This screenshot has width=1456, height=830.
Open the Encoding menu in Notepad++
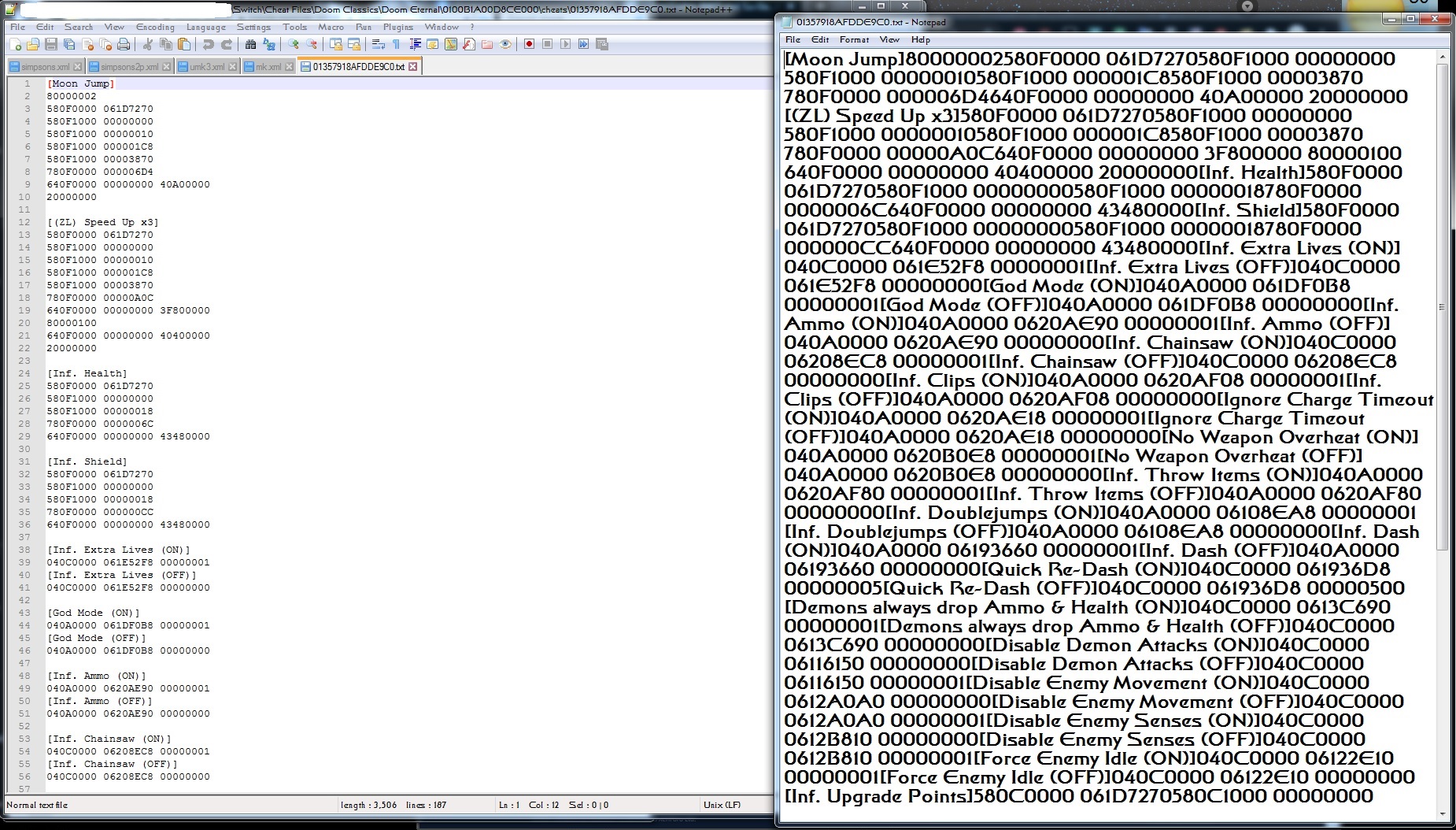[x=156, y=27]
